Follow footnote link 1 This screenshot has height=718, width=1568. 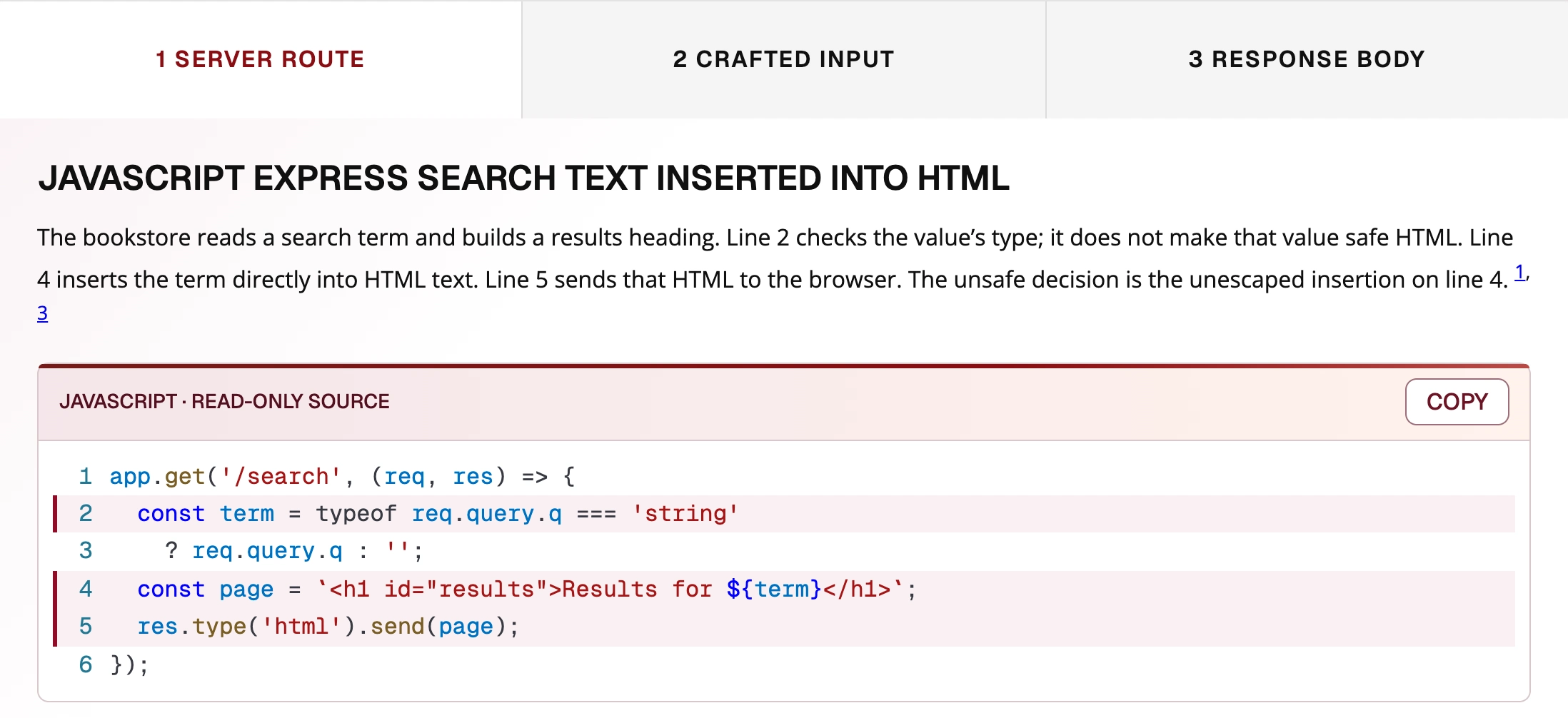click(x=1520, y=272)
